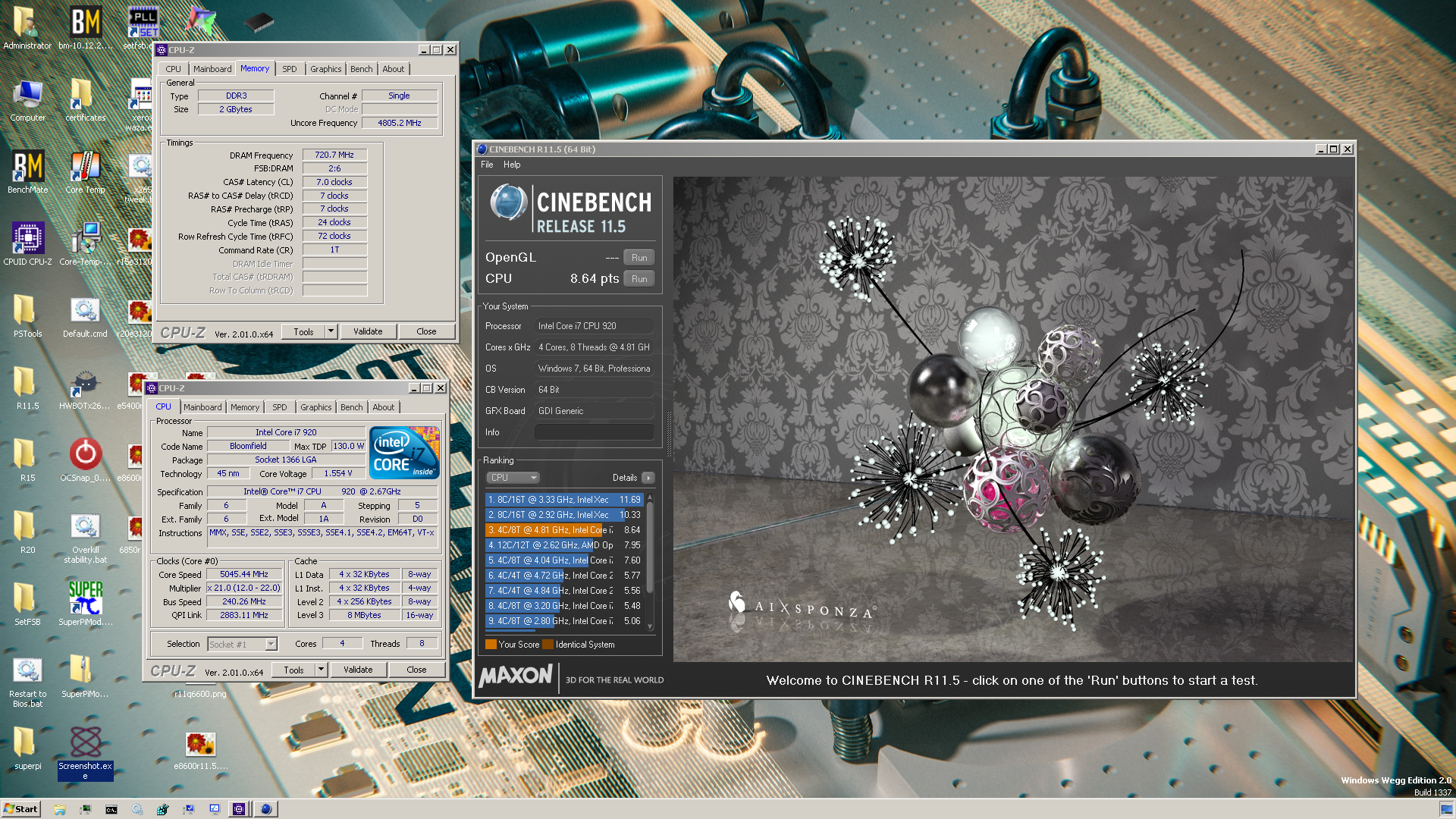Open the Socket #1 selection dropdown
1456x819 pixels.
243,644
